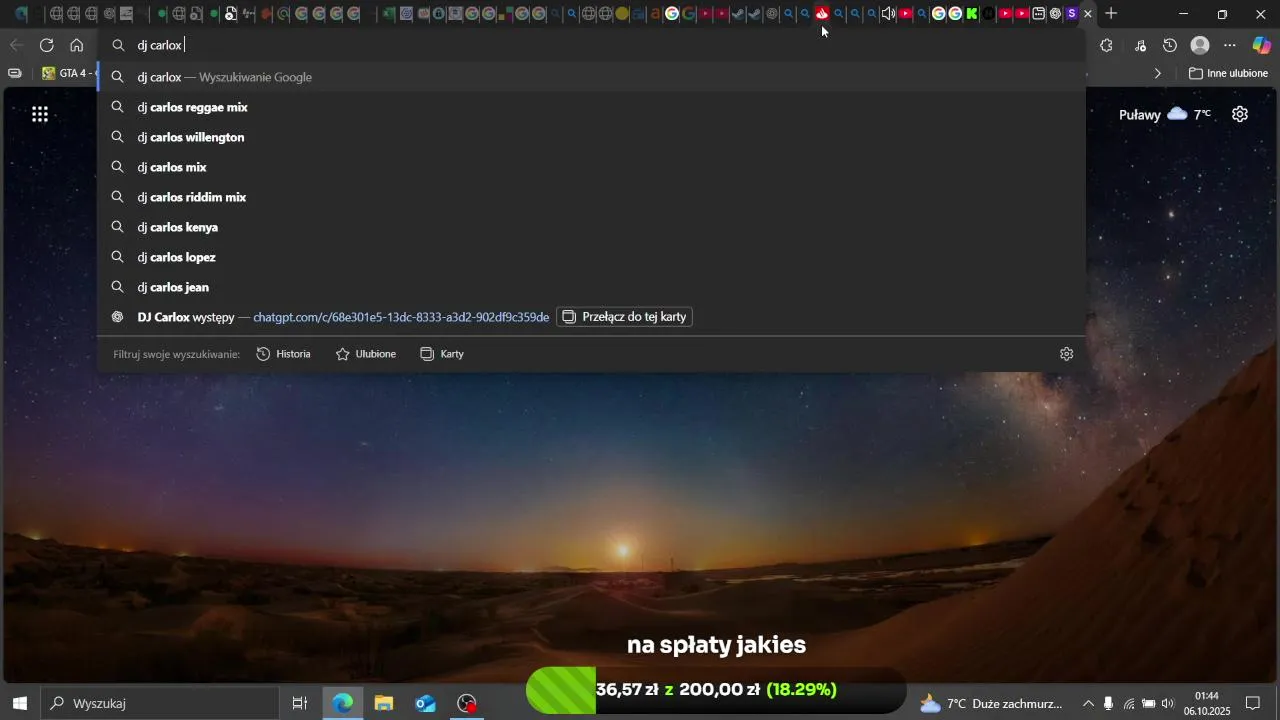Expand the favorites bar overflow chevron
The height and width of the screenshot is (720, 1280).
[1158, 73]
